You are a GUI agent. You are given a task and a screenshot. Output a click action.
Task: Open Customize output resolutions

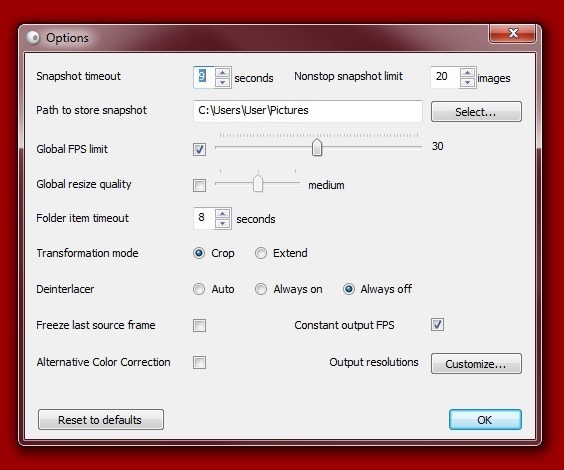(x=476, y=364)
